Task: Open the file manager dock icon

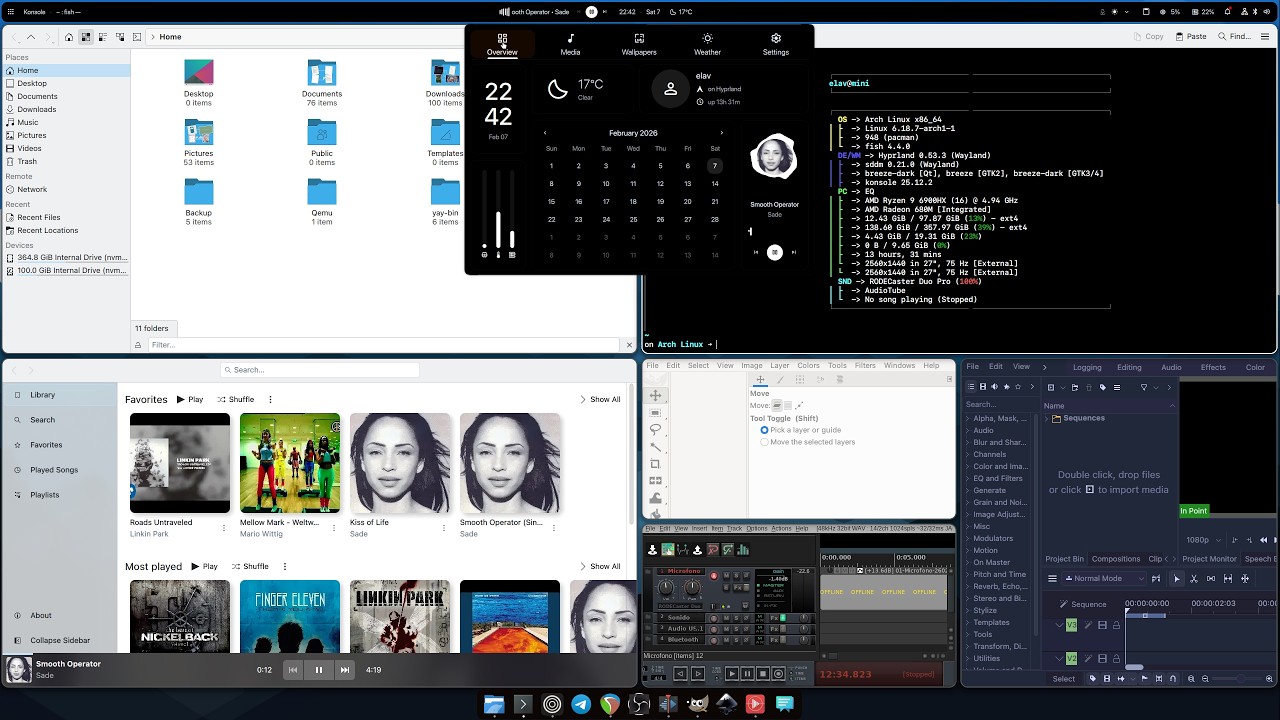Action: [x=493, y=704]
